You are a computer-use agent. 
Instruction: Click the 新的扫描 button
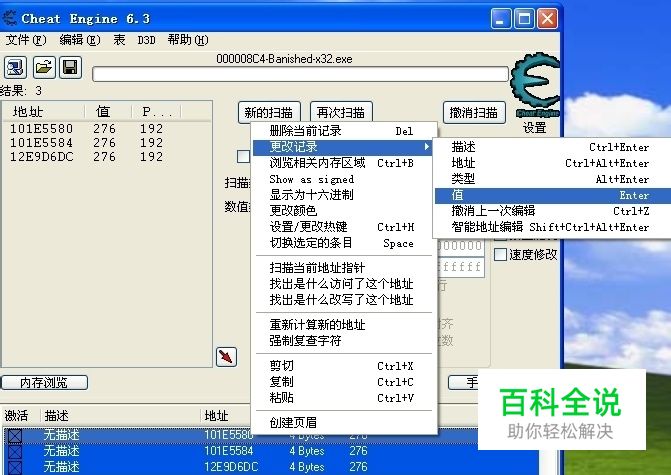point(269,113)
